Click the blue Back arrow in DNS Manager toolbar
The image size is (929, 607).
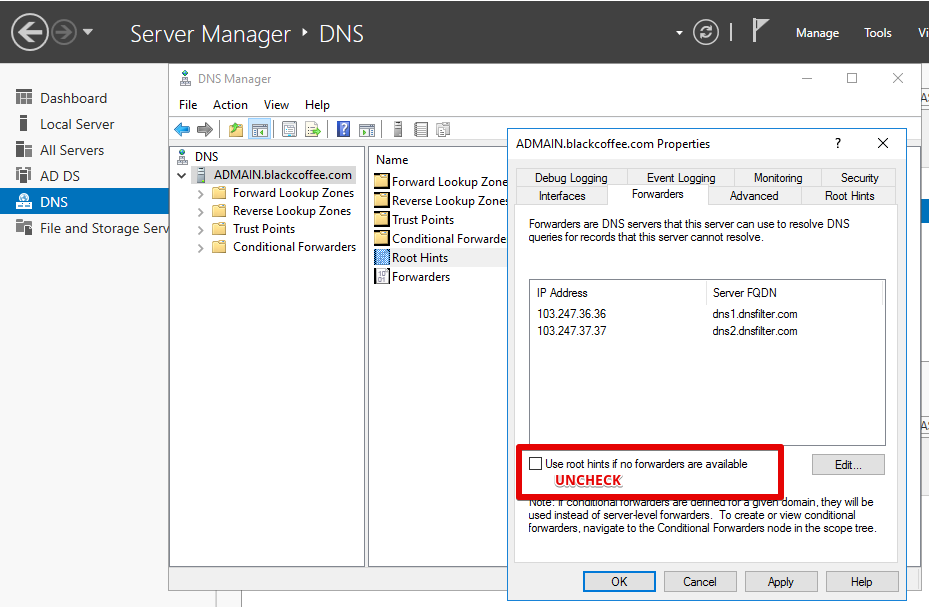pos(182,129)
